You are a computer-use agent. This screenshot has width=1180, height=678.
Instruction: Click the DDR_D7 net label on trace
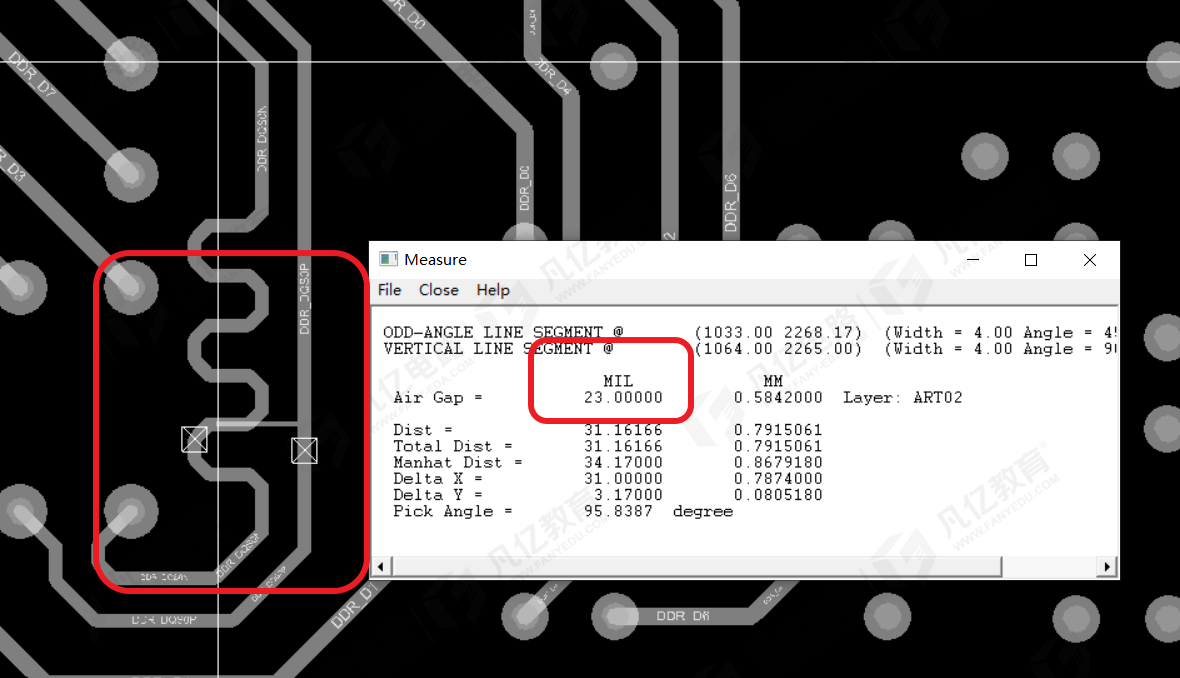(x=32, y=74)
